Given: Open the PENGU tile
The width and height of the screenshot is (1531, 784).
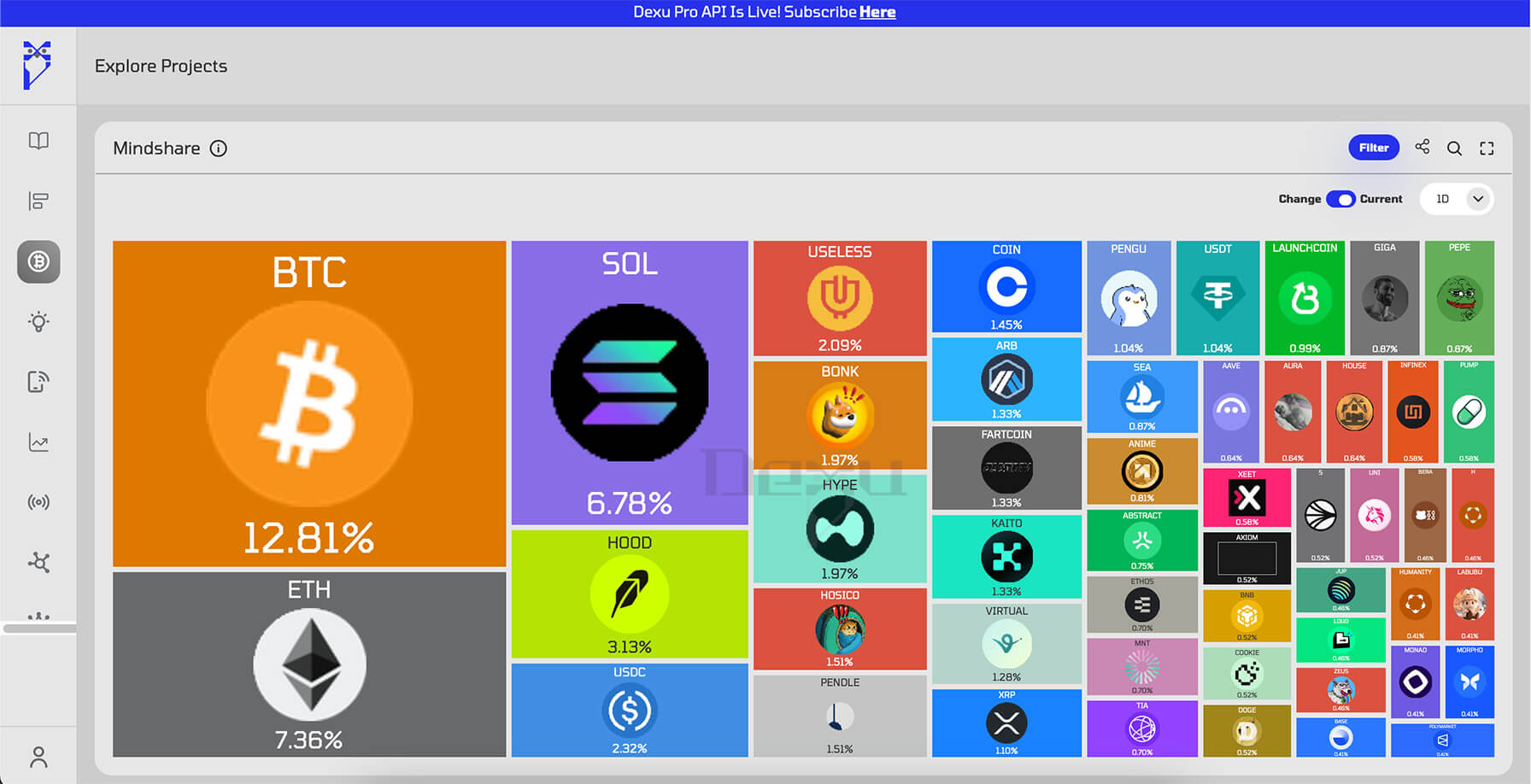Looking at the screenshot, I should pyautogui.click(x=1129, y=298).
